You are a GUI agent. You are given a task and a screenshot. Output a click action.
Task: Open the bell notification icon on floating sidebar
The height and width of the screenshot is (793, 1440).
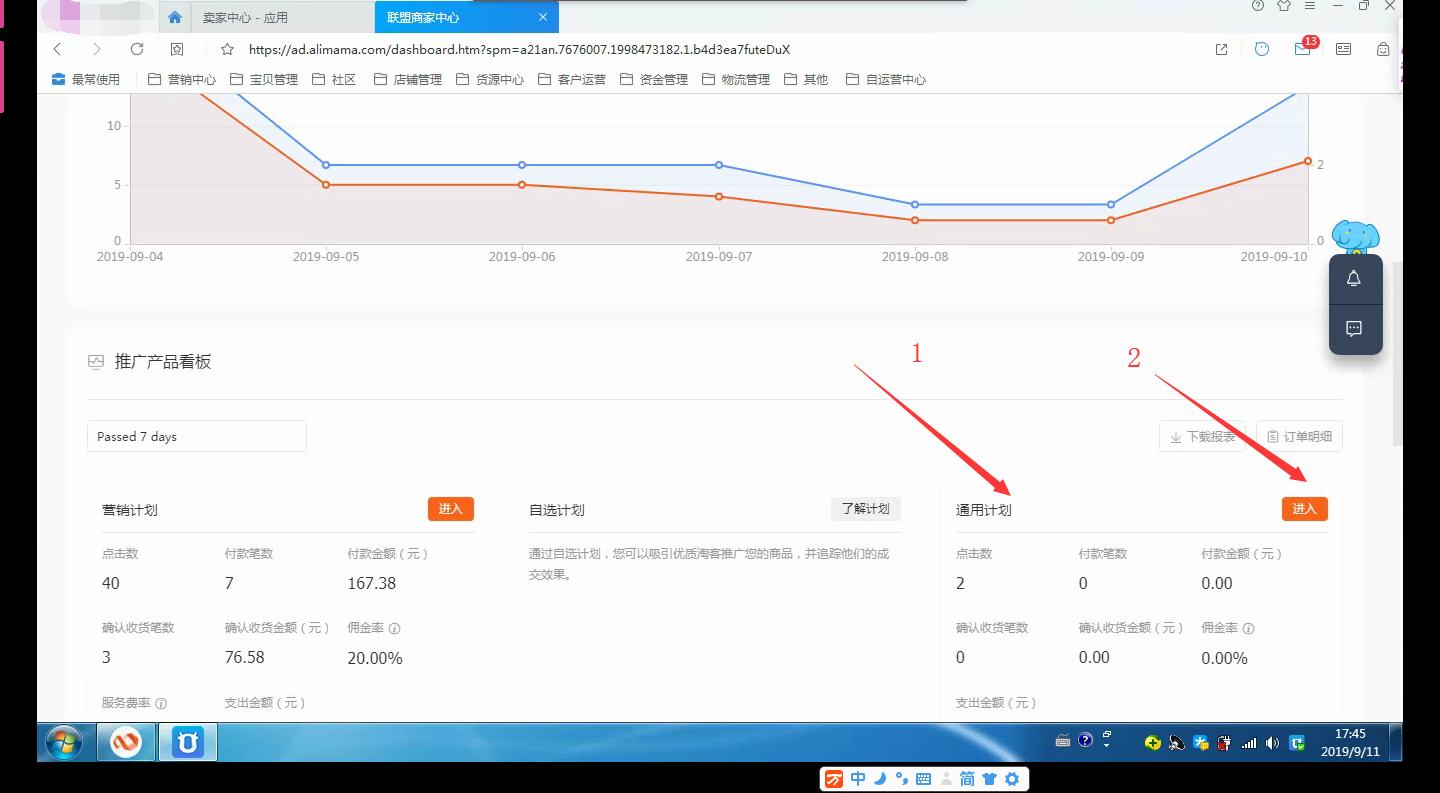(1354, 278)
